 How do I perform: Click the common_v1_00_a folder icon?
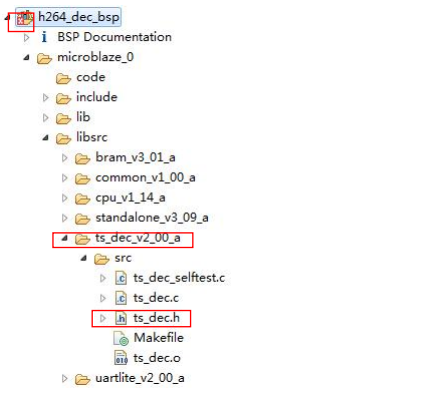(x=82, y=179)
